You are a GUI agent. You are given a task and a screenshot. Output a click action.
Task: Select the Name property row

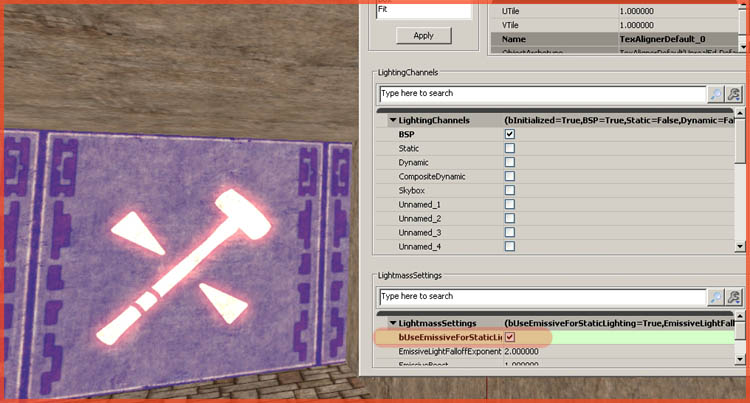click(614, 39)
